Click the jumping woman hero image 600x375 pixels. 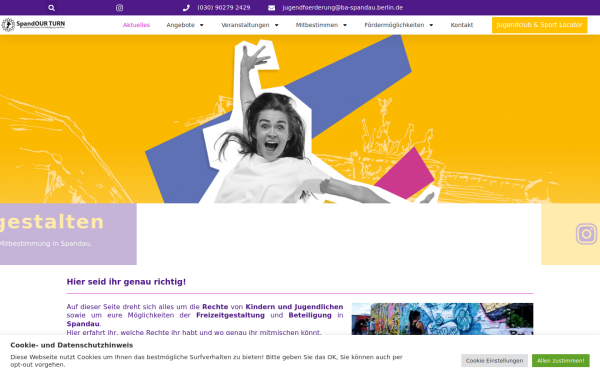pos(300,119)
